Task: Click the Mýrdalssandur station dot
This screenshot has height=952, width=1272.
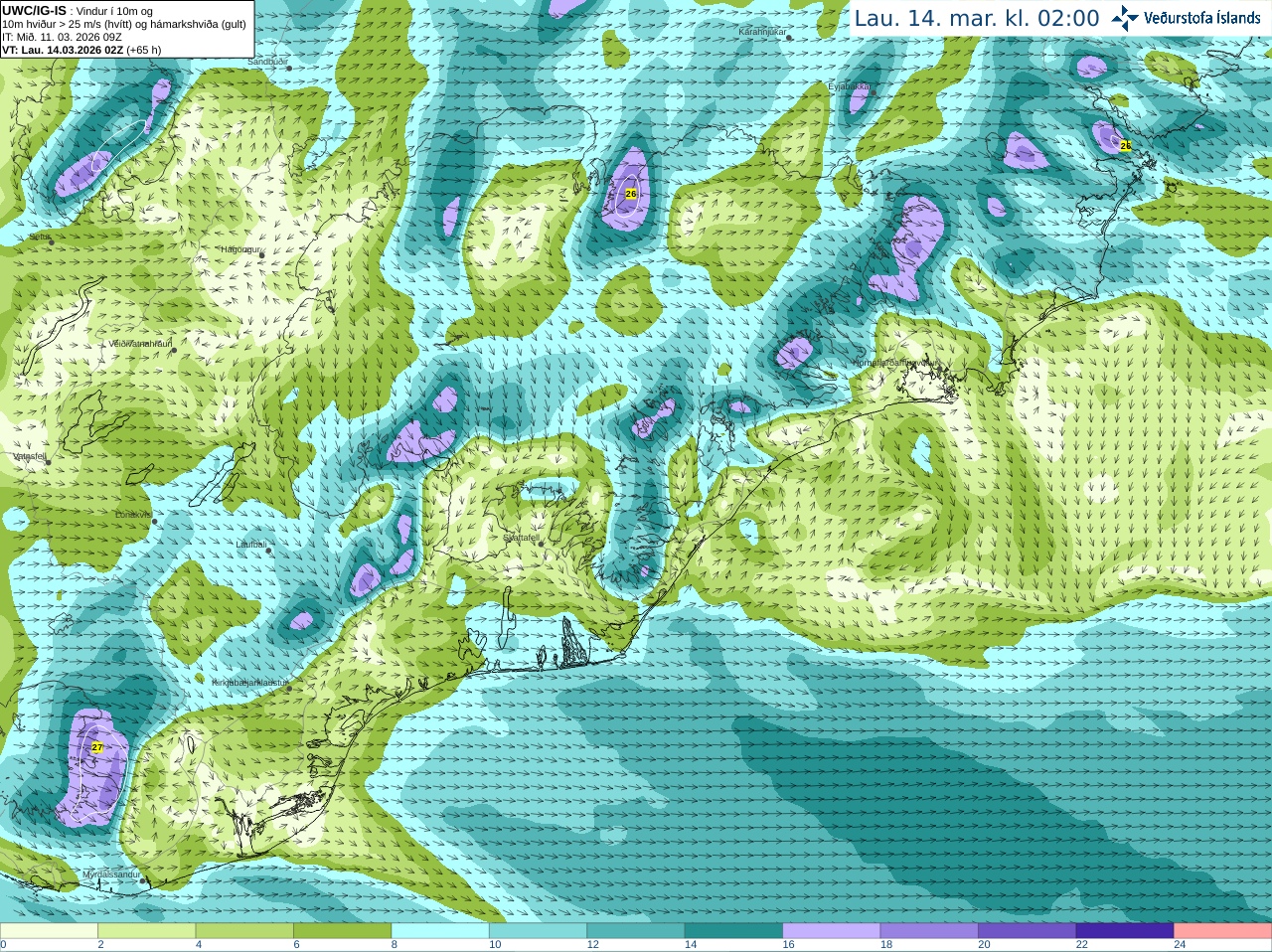Action: [144, 880]
